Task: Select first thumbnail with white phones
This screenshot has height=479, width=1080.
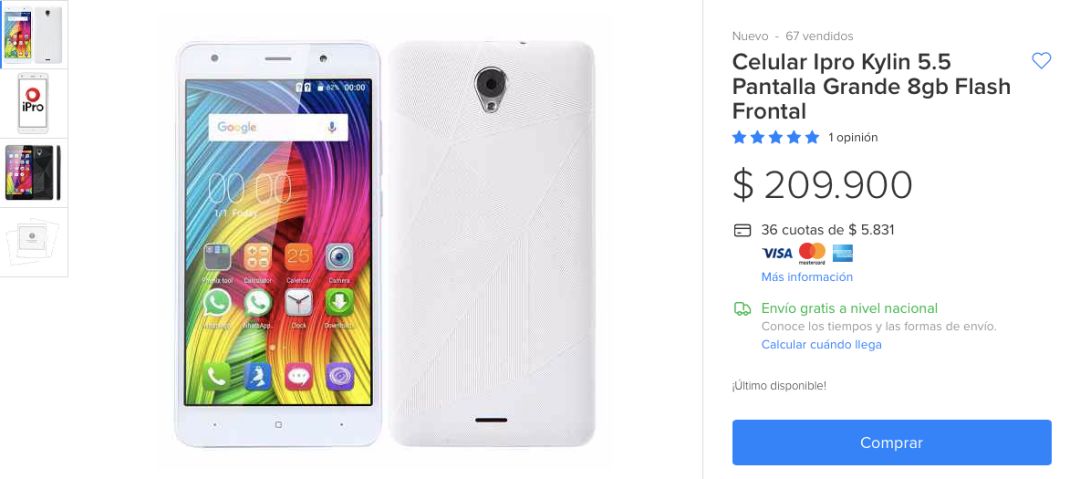Action: click(34, 34)
